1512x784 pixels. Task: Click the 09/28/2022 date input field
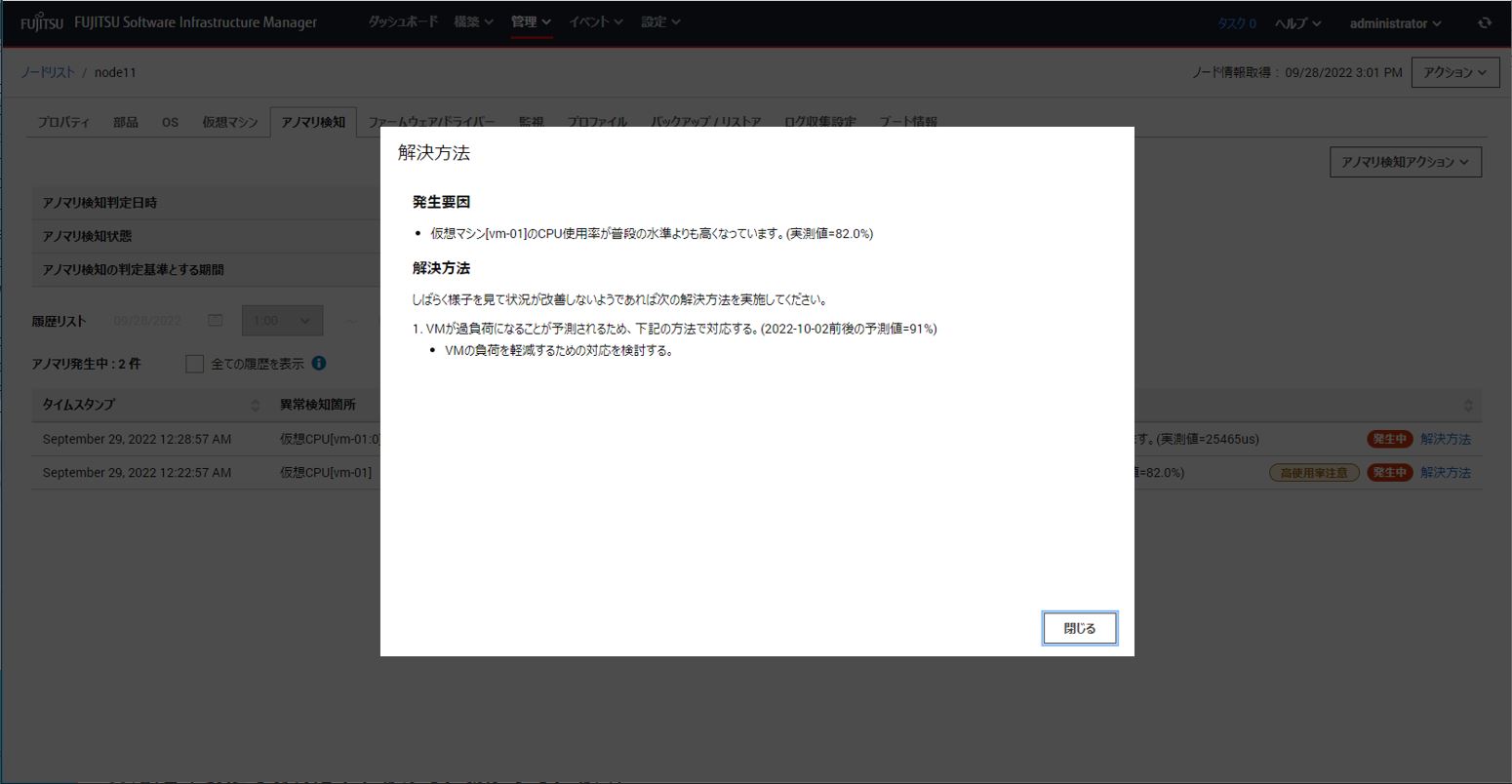(x=148, y=320)
